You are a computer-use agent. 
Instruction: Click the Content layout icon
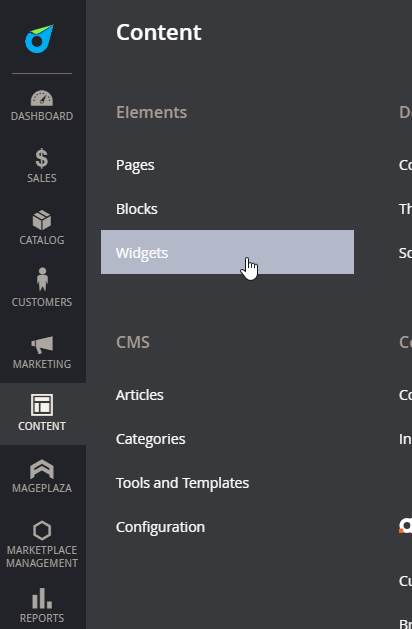tap(42, 404)
